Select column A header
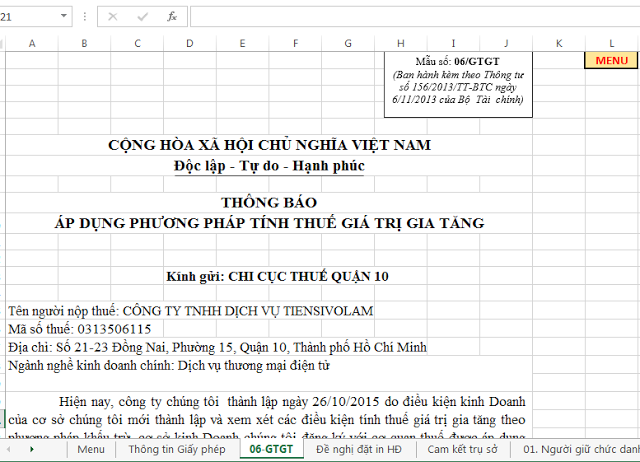This screenshot has height=462, width=640. [x=32, y=43]
